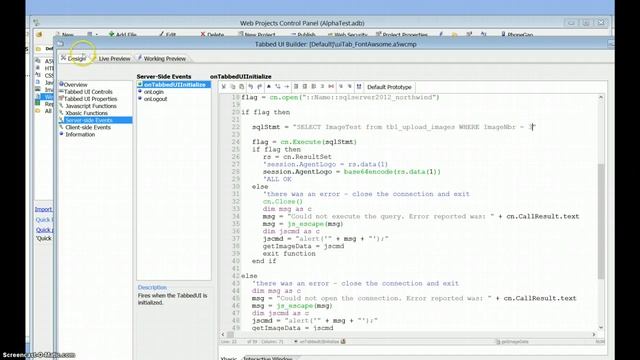Open the Information section
This screenshot has height=360, width=640.
coord(78,134)
